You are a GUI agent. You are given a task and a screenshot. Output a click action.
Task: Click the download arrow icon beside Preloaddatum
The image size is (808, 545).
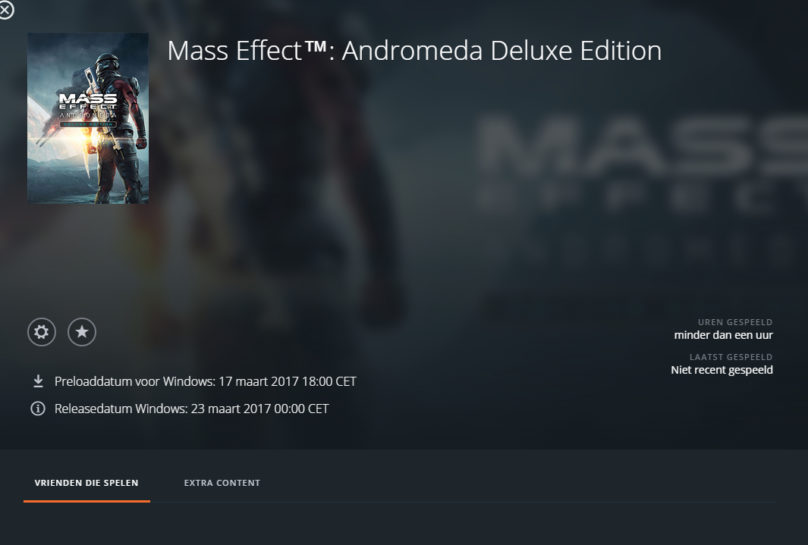38,381
